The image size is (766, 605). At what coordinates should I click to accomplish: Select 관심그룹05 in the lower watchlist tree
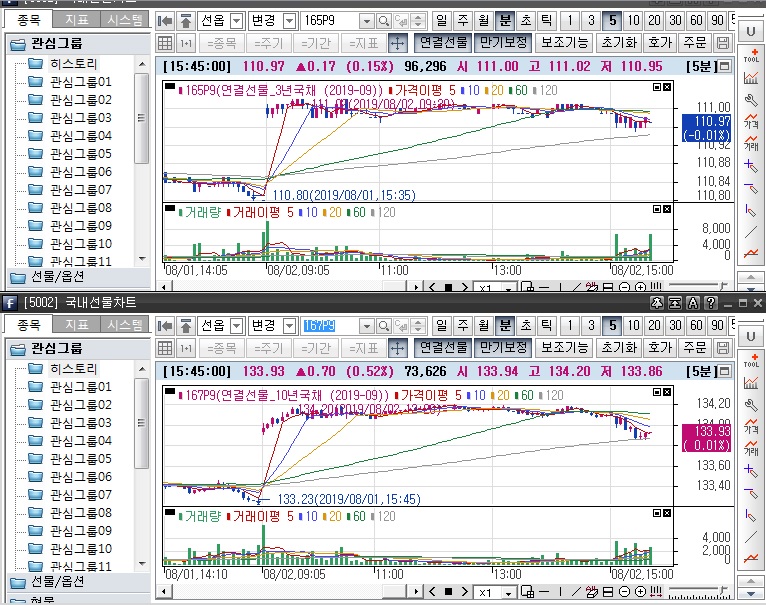(x=81, y=458)
